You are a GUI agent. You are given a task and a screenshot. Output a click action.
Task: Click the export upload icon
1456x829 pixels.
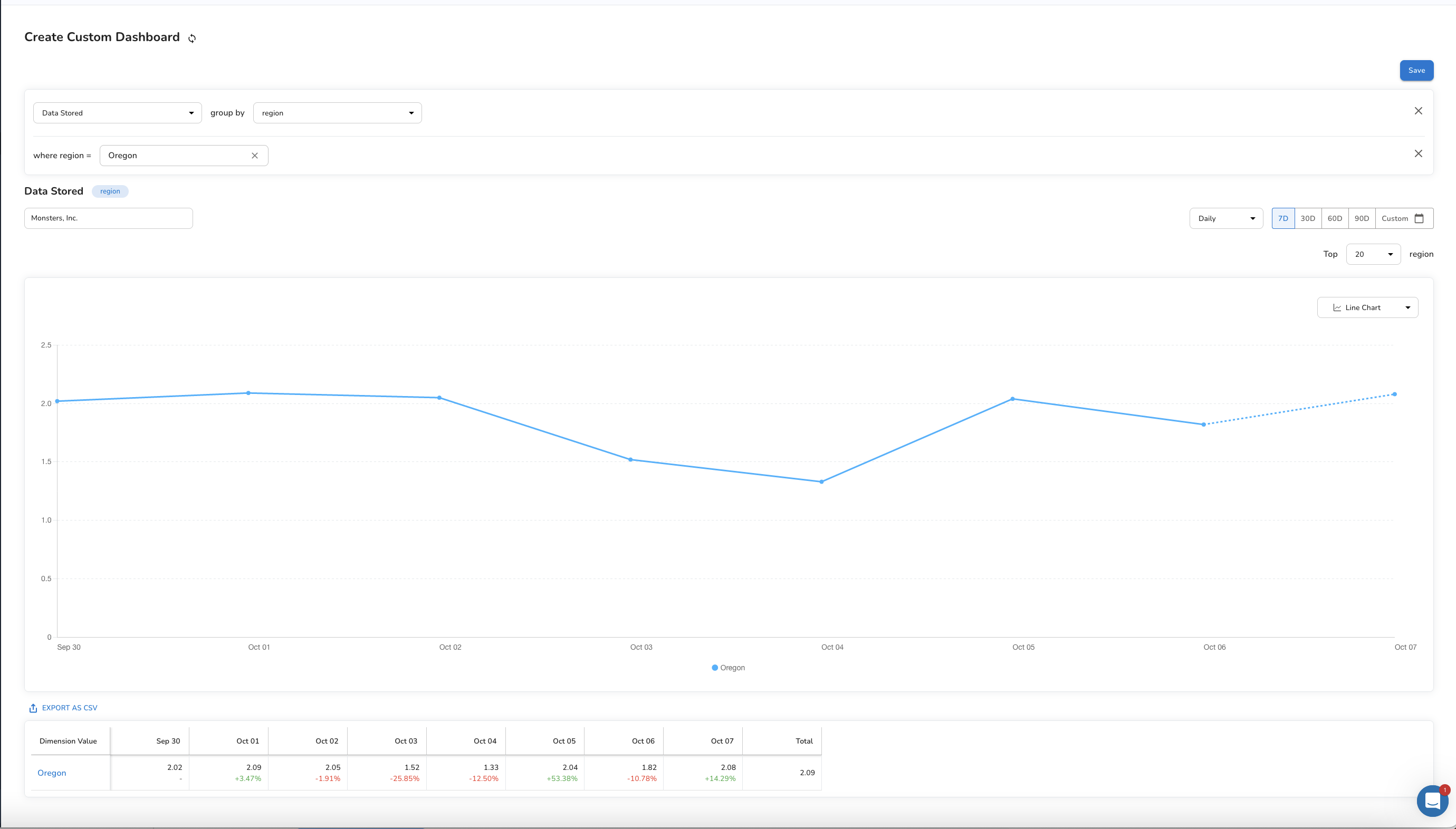tap(33, 708)
